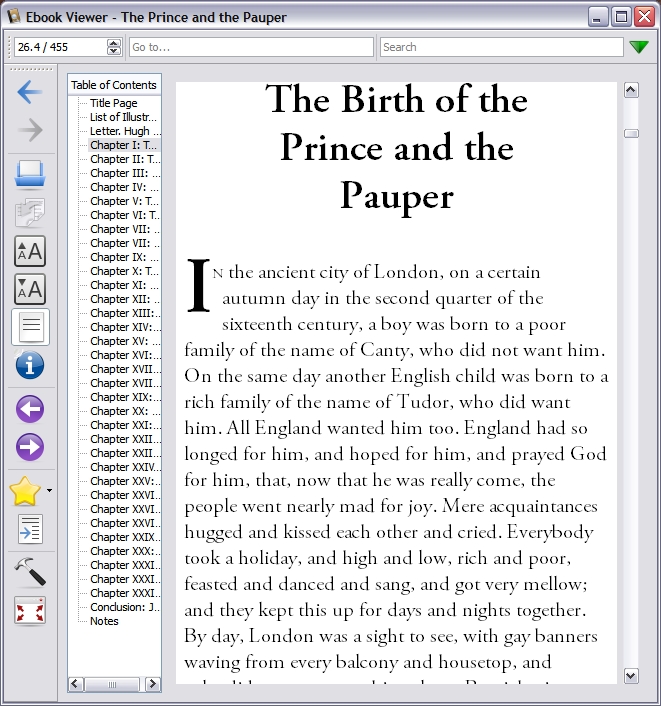Navigate to Chapter XII entry

[125, 299]
